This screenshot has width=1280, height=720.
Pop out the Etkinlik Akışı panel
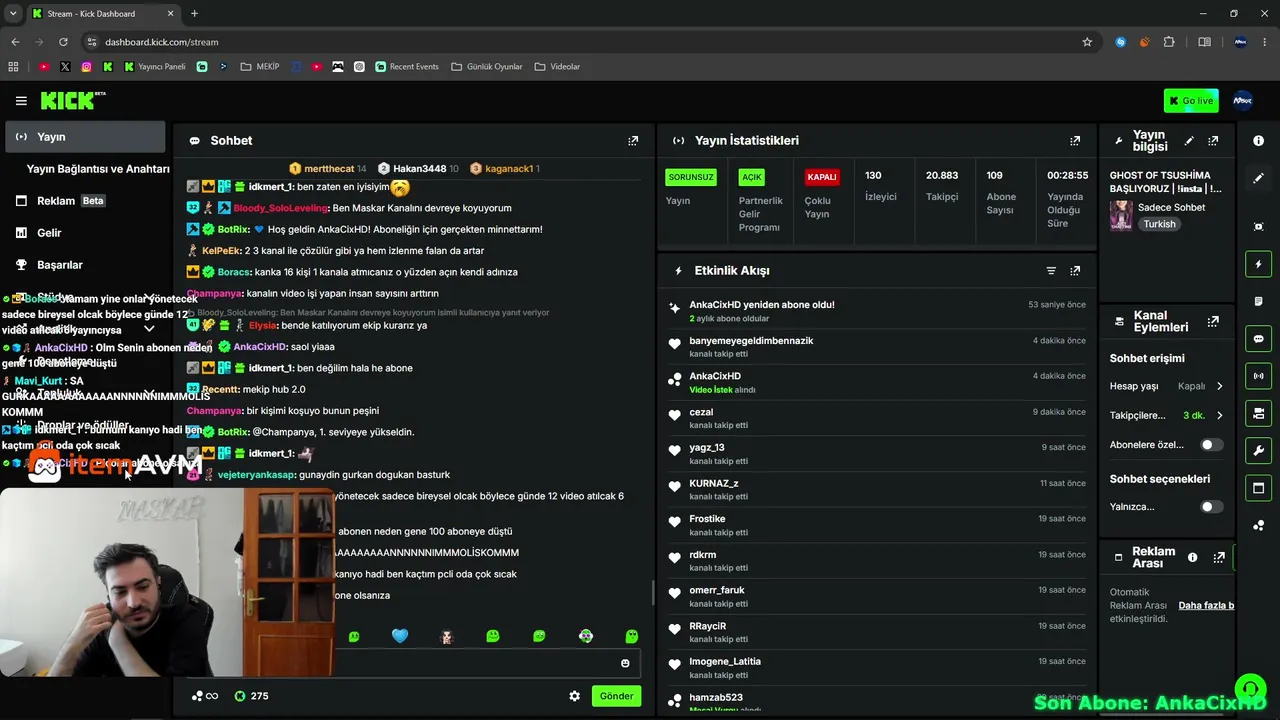click(1075, 271)
